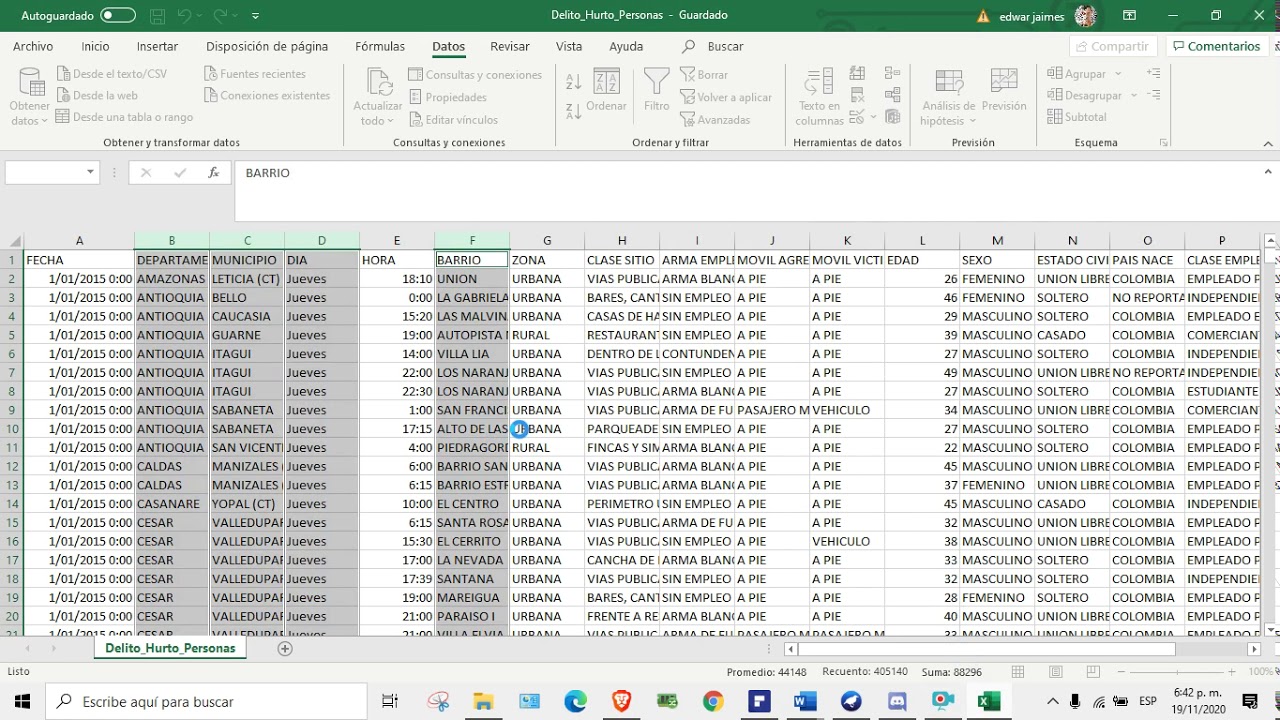Click the Windows search box
1280x720 pixels.
(205, 701)
